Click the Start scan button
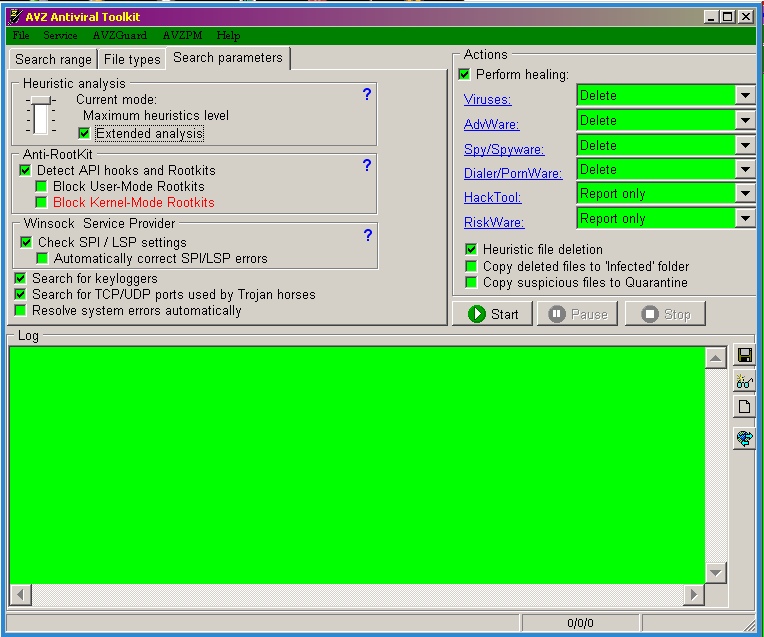The image size is (764, 637). [493, 314]
